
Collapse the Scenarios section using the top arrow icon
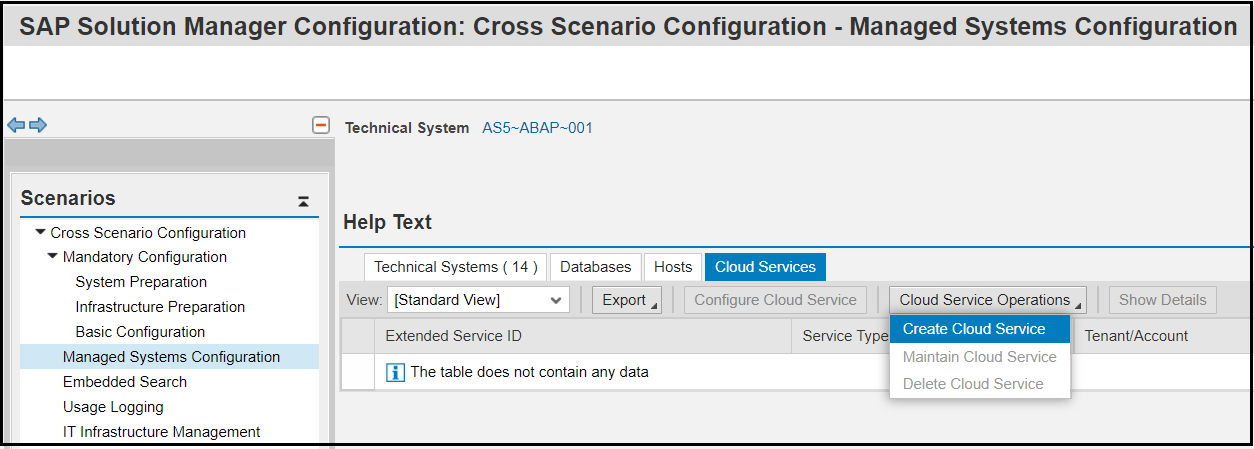(304, 201)
